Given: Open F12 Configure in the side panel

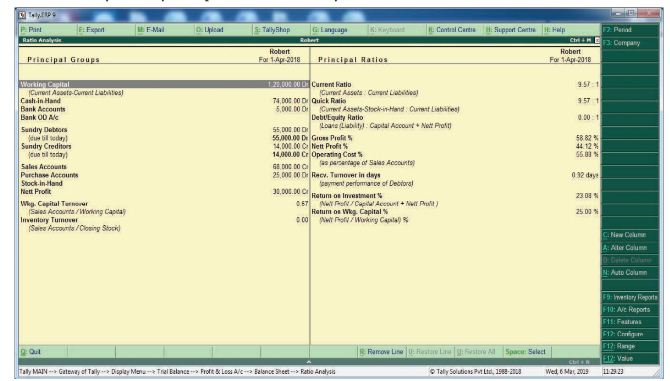Looking at the screenshot, I should [630, 334].
